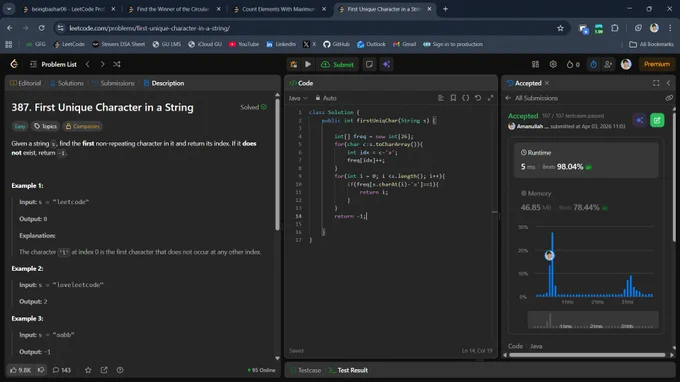Image resolution: width=680 pixels, height=382 pixels.
Task: Dislike the problem with thumbs down
Action: pos(41,370)
